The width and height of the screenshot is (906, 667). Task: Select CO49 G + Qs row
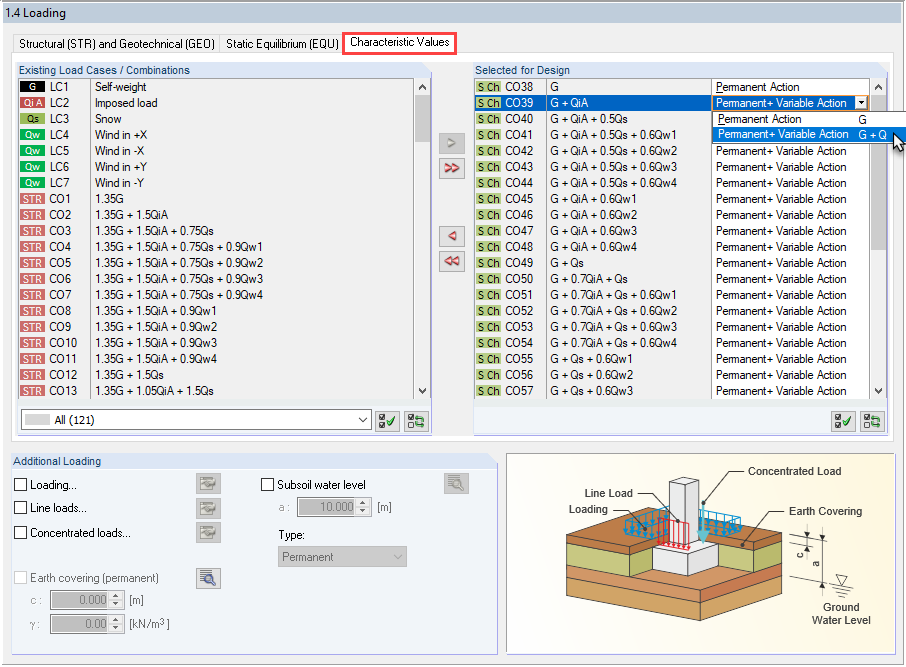click(x=672, y=263)
